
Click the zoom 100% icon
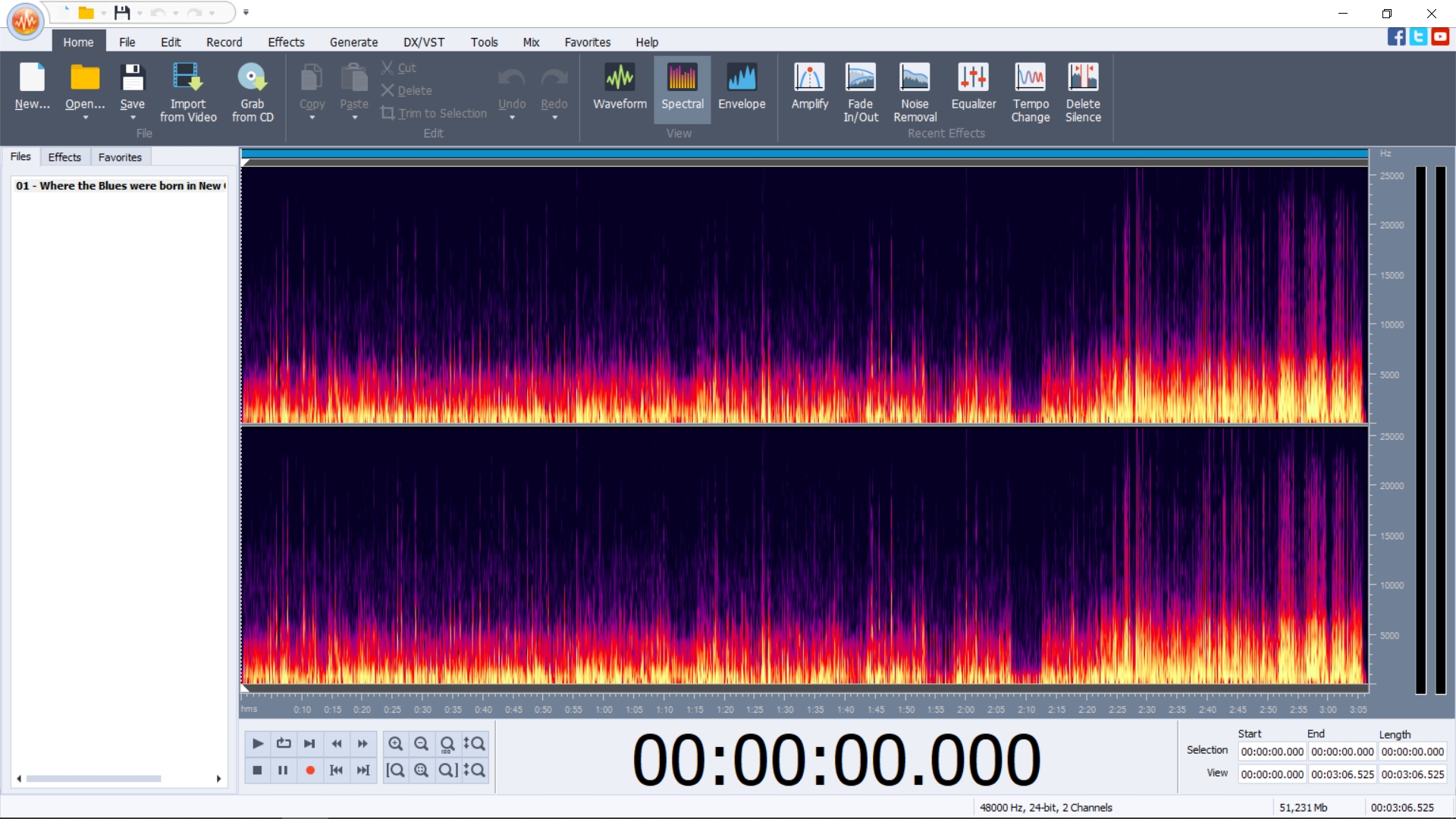click(447, 744)
